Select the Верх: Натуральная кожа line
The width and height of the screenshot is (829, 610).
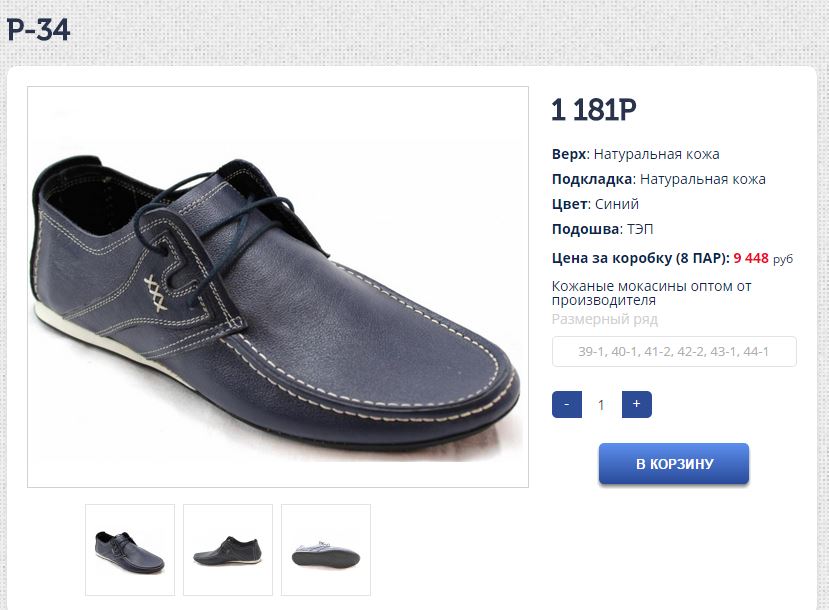pos(636,154)
